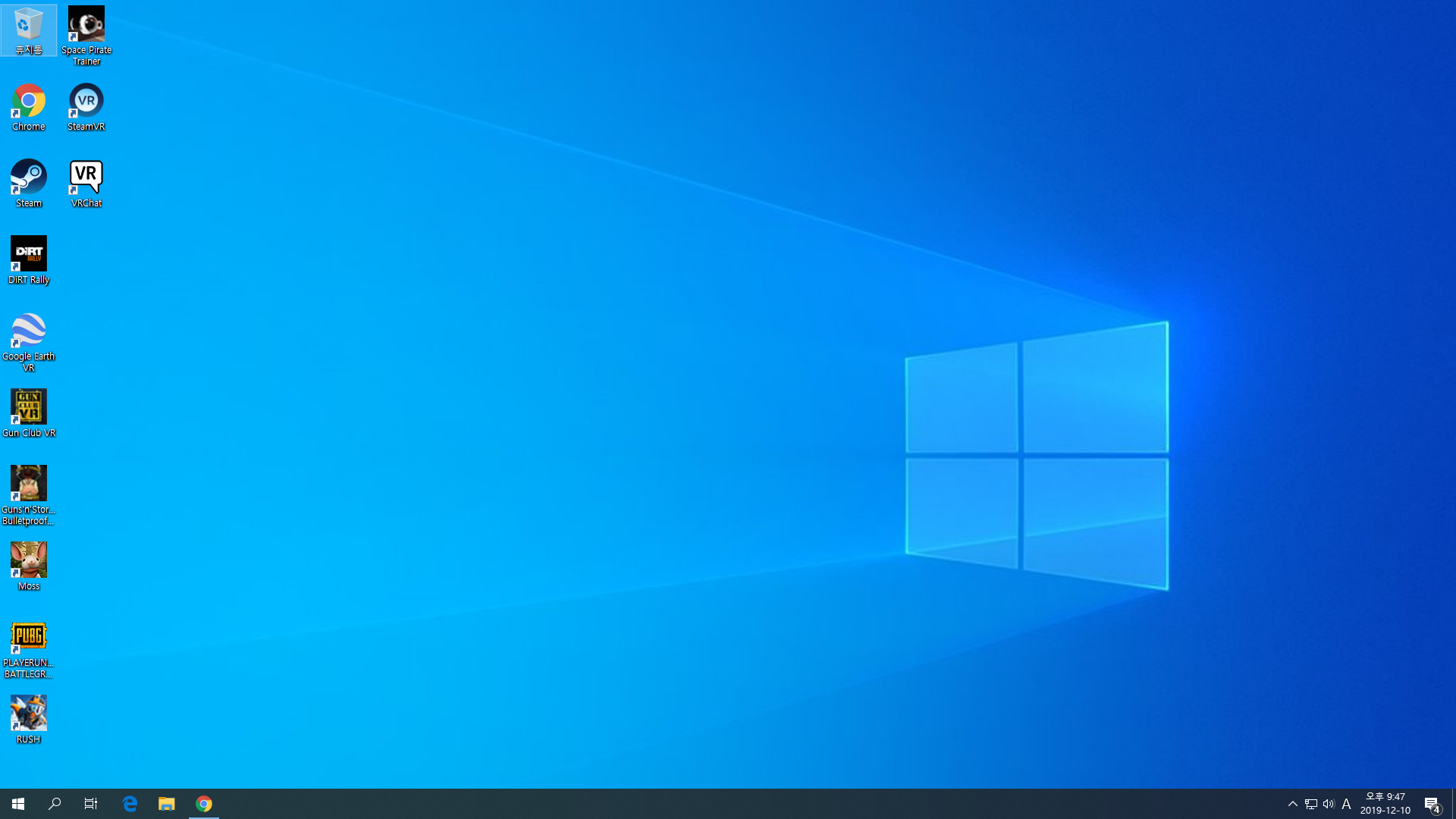Open taskbar search magnifier

pyautogui.click(x=55, y=804)
